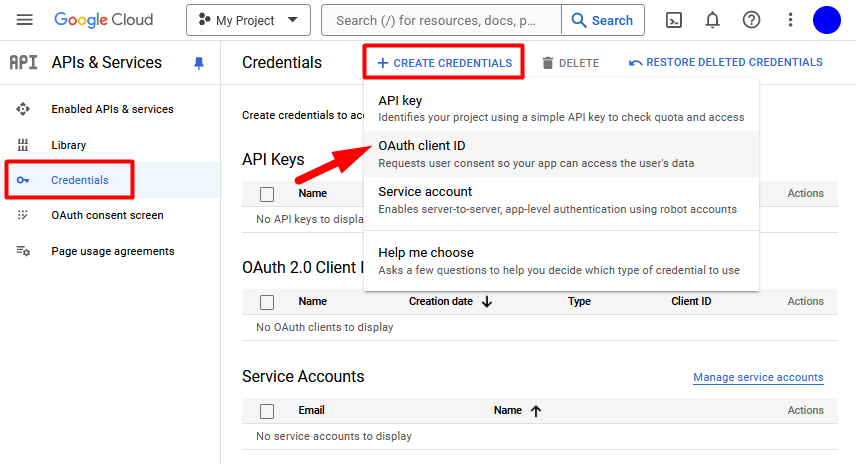Check the API Keys select-all checkbox

[x=267, y=194]
